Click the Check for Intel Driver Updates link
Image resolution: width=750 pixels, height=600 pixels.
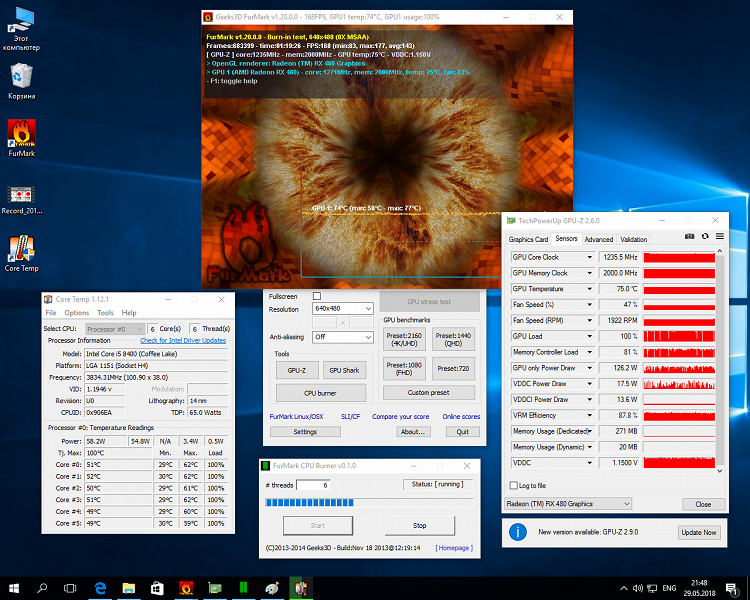click(x=183, y=340)
